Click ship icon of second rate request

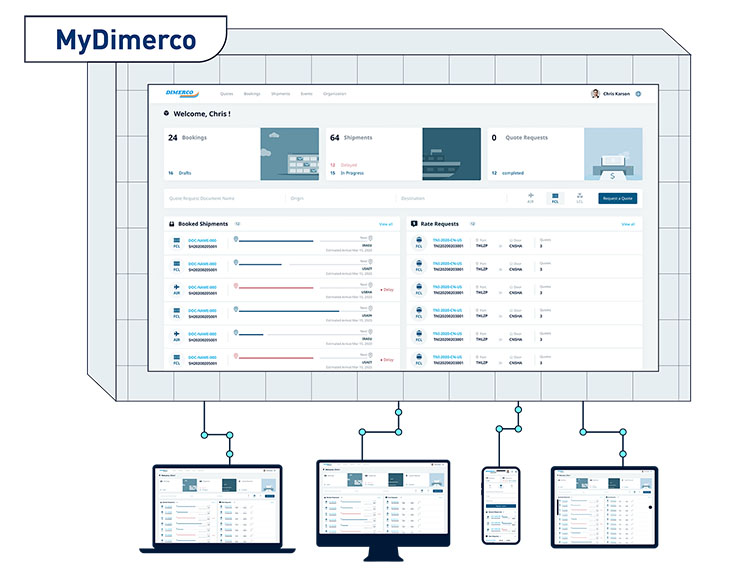419,266
